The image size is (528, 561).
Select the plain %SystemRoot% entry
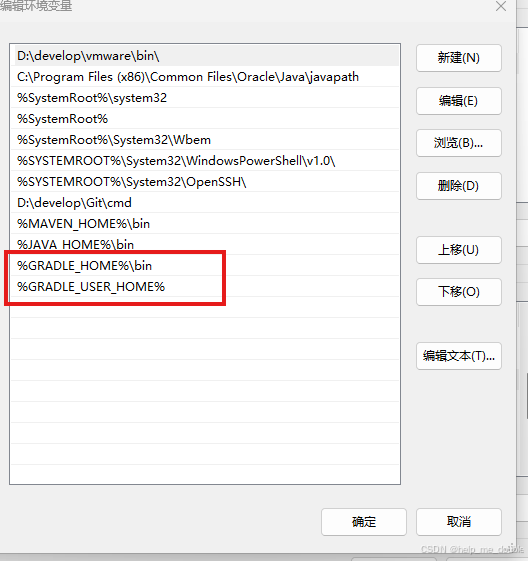(x=205, y=119)
